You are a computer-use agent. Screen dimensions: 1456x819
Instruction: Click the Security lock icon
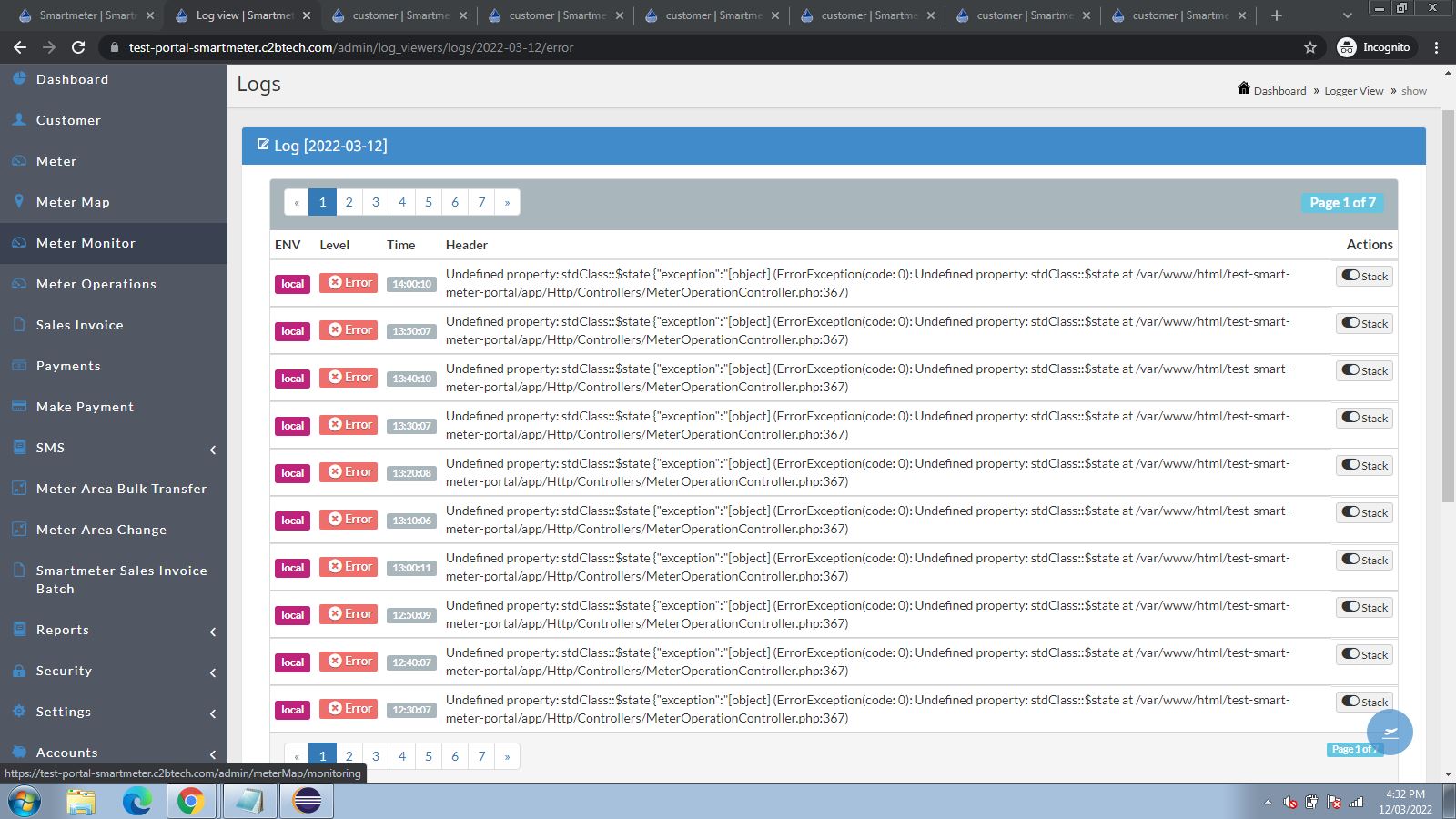coord(19,670)
